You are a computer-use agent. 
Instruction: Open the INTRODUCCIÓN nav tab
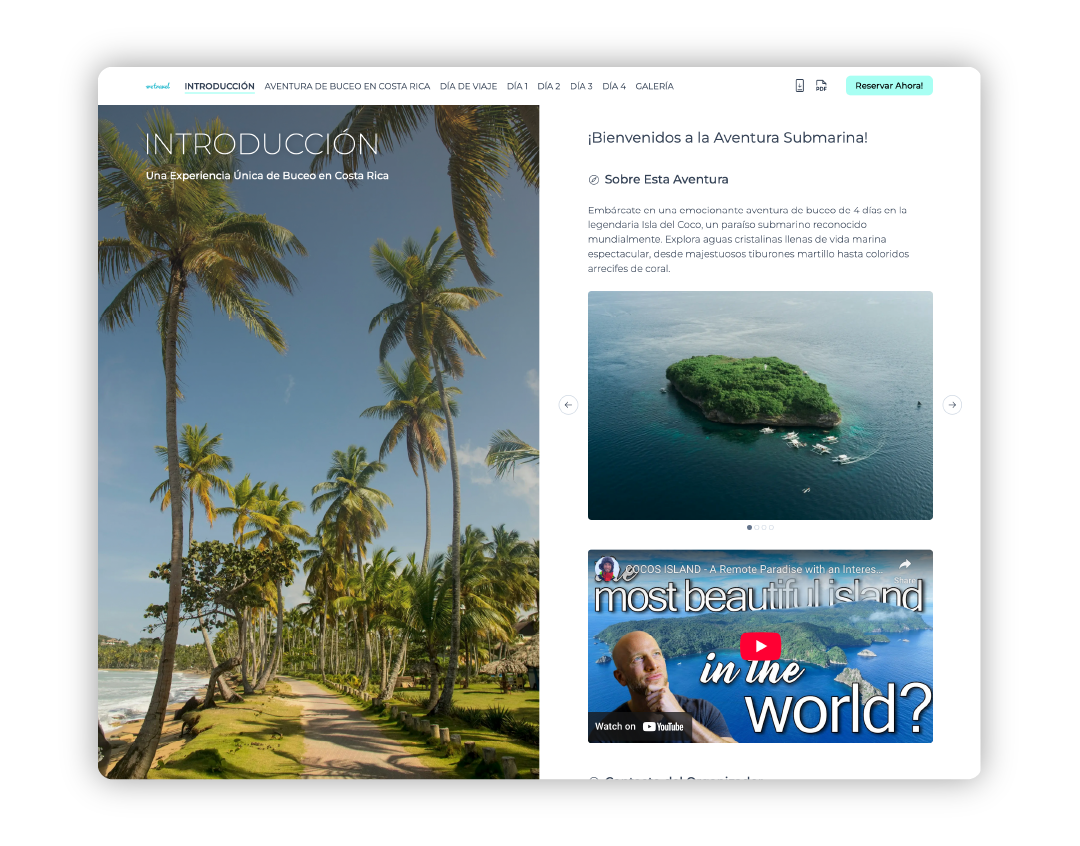coord(219,86)
